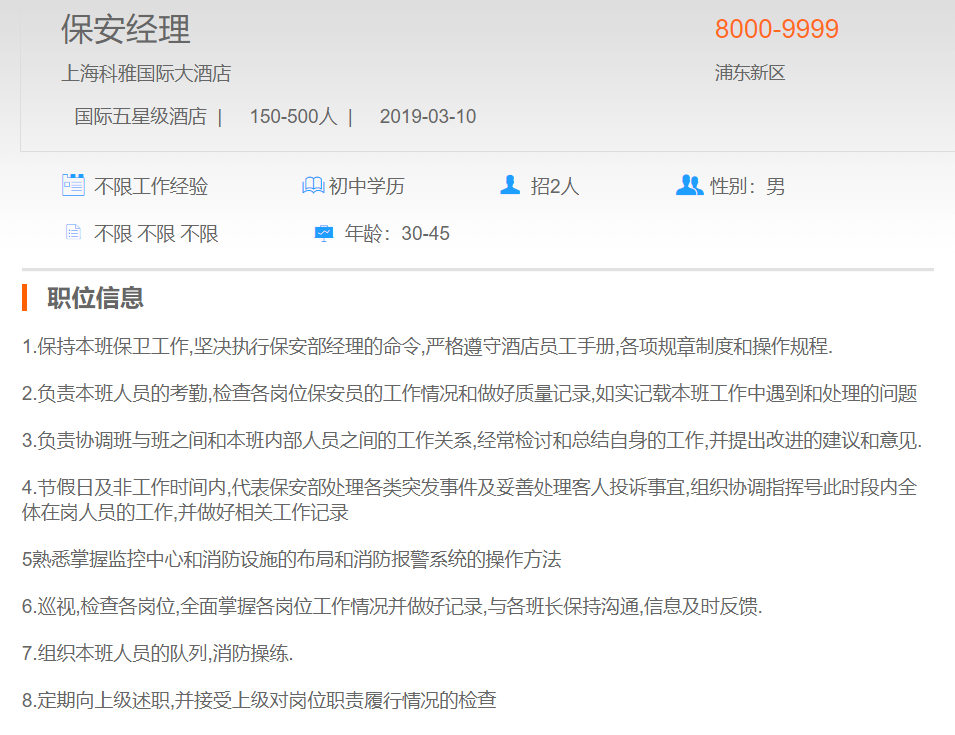
Task: Click the two-people icon beside 性别
Action: point(689,185)
